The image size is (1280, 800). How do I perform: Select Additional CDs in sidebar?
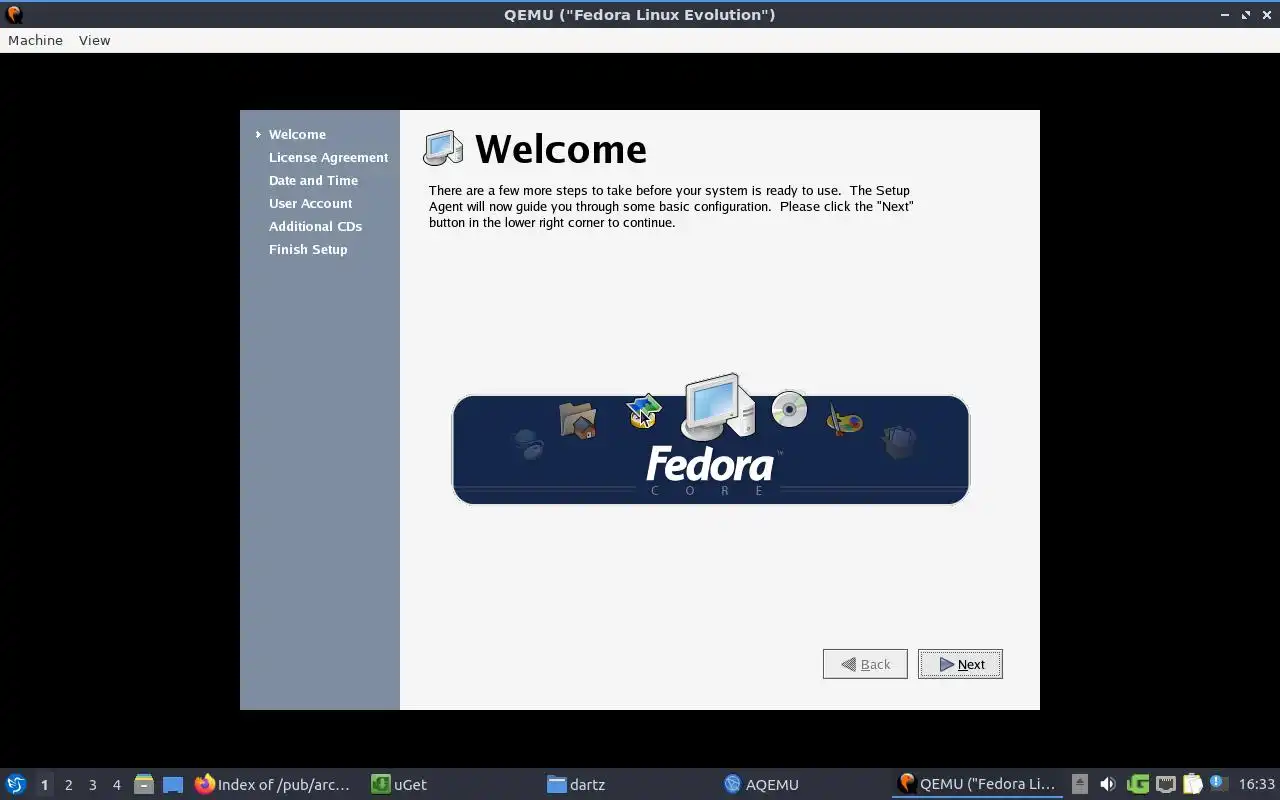click(x=315, y=226)
